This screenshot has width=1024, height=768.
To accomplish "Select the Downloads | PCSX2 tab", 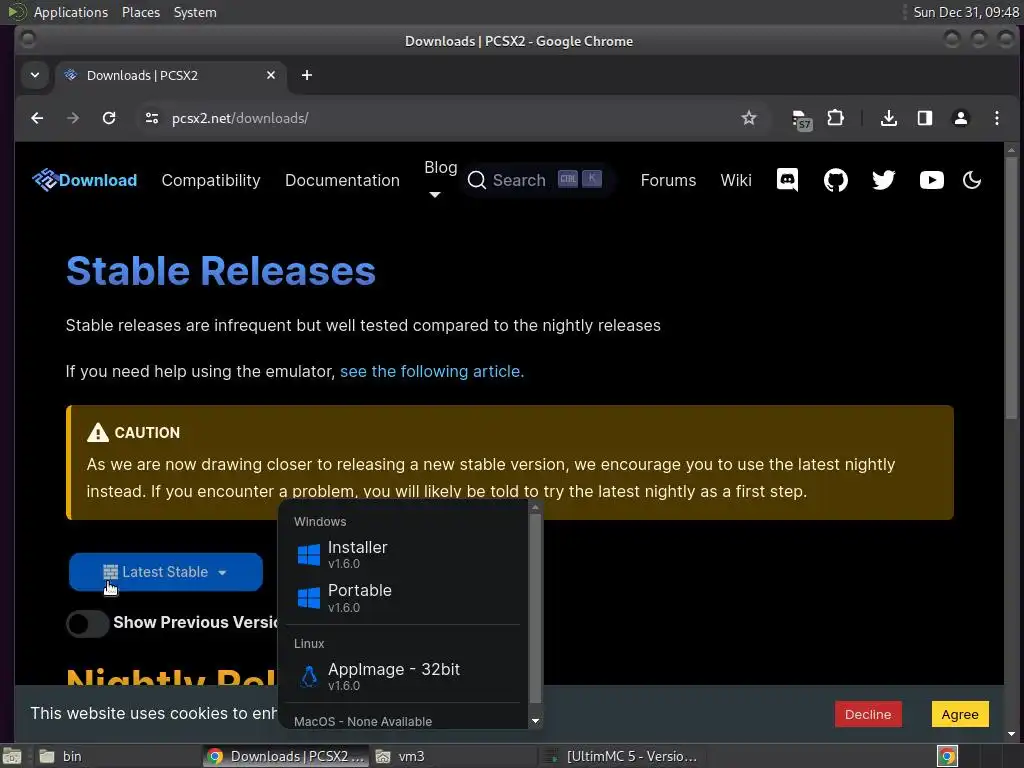I will pos(171,75).
